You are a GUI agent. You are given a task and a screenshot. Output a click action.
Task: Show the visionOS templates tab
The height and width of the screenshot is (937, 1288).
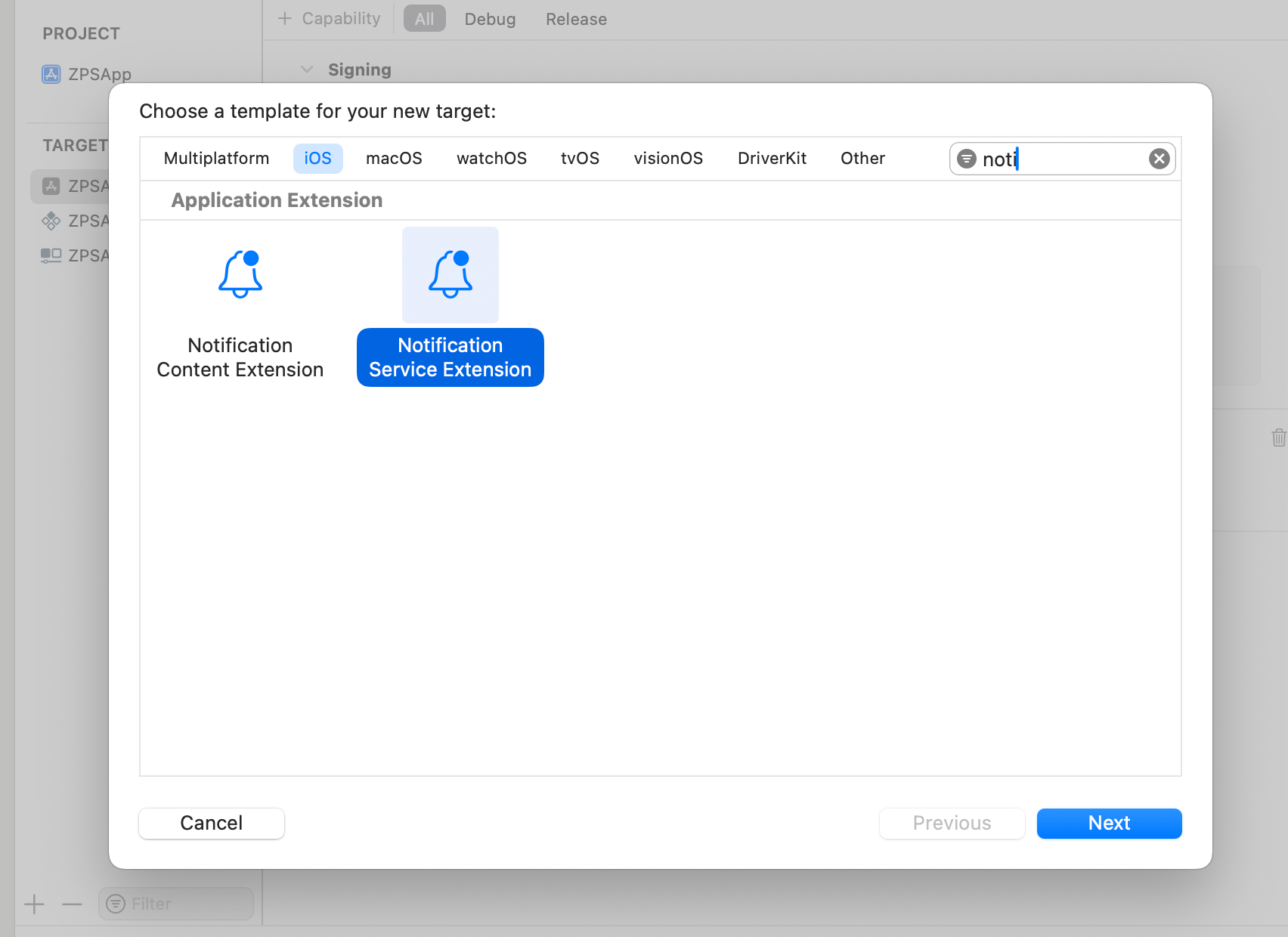pyautogui.click(x=668, y=159)
